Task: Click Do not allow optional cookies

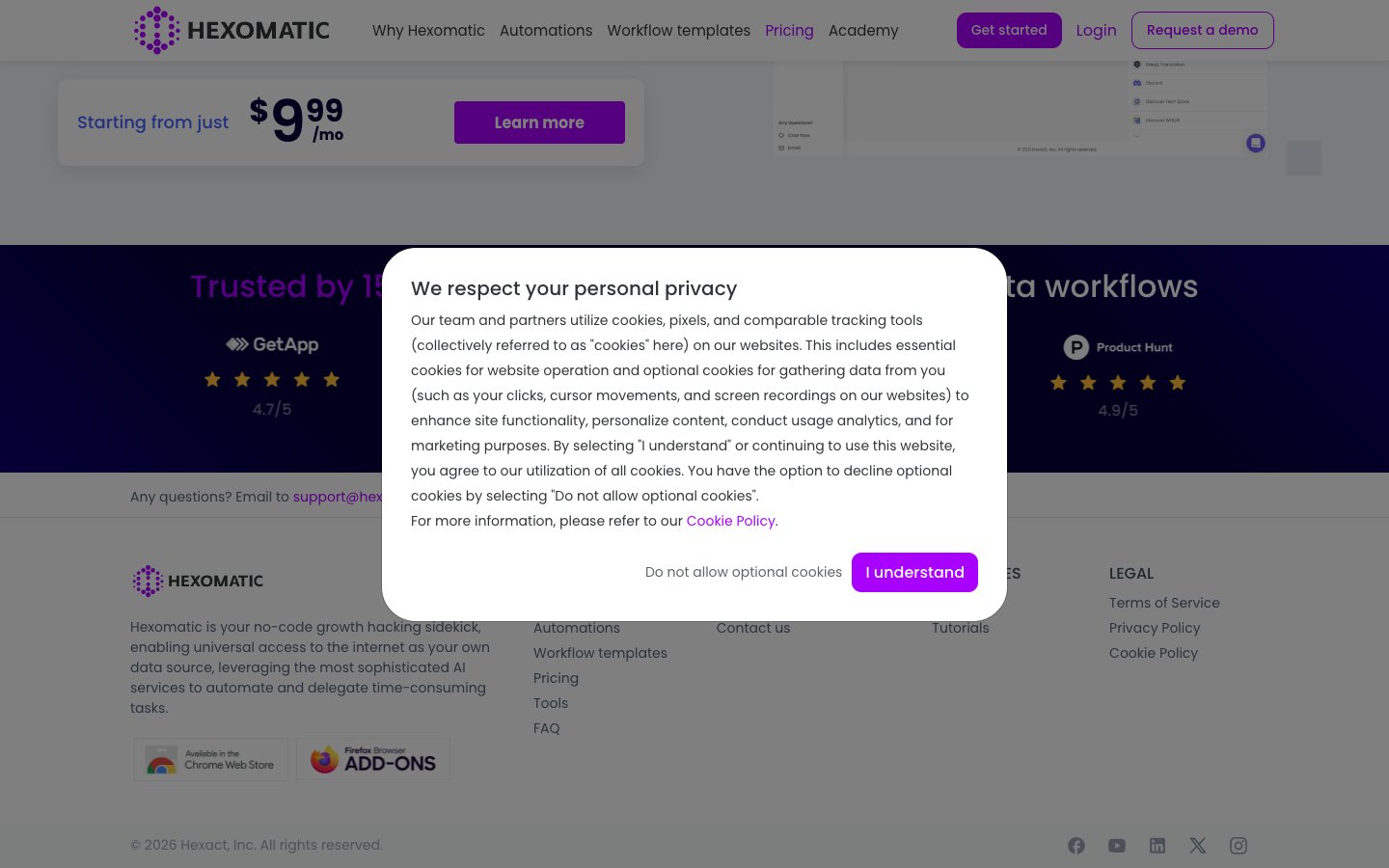Action: [x=744, y=572]
